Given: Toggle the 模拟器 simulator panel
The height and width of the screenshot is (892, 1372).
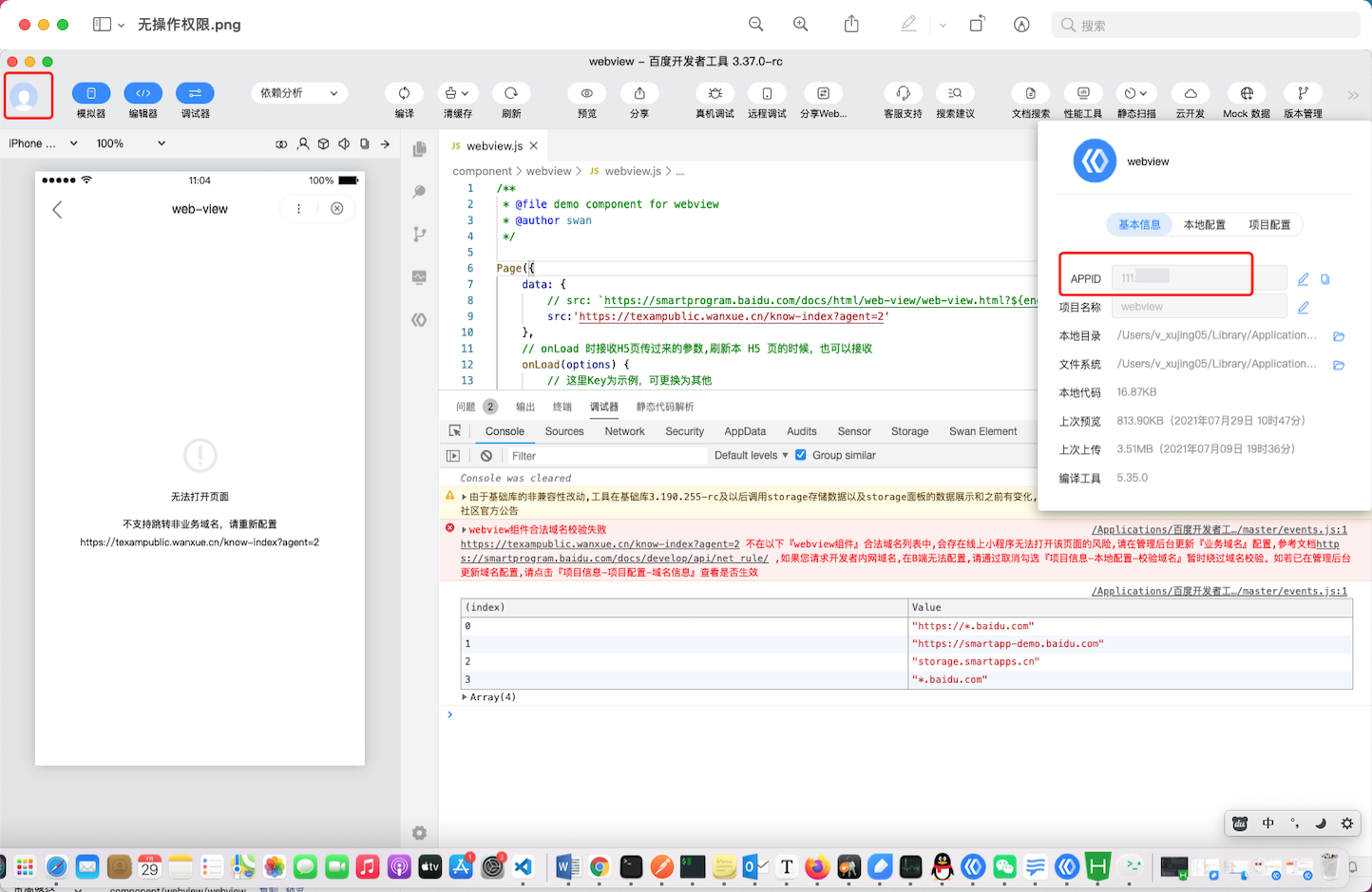Looking at the screenshot, I should pyautogui.click(x=91, y=93).
